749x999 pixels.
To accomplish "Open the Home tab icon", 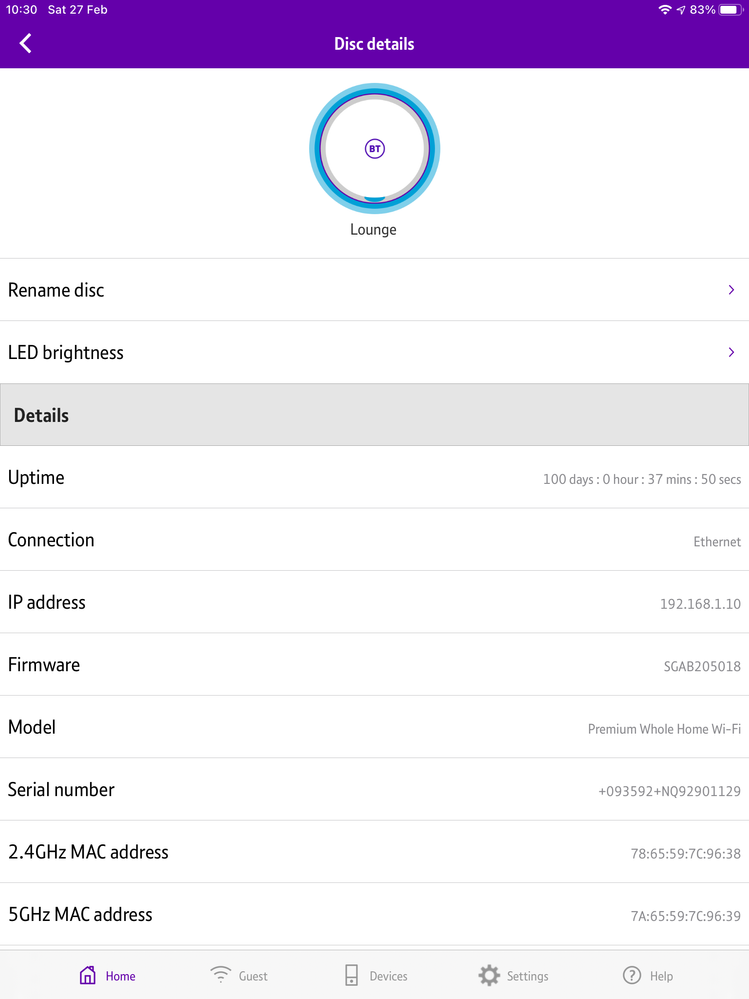I will (88, 975).
